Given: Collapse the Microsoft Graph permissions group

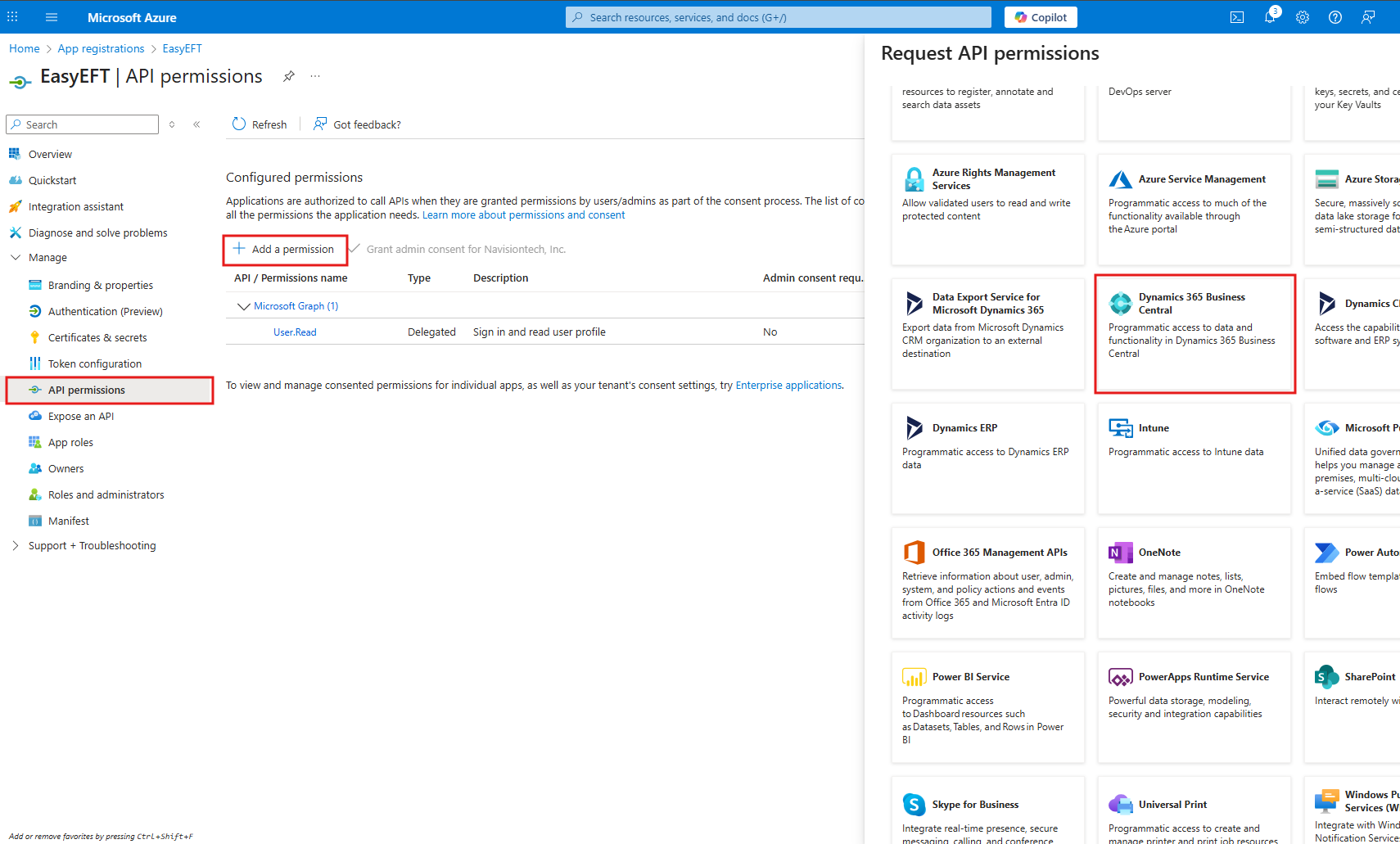Looking at the screenshot, I should 243,306.
